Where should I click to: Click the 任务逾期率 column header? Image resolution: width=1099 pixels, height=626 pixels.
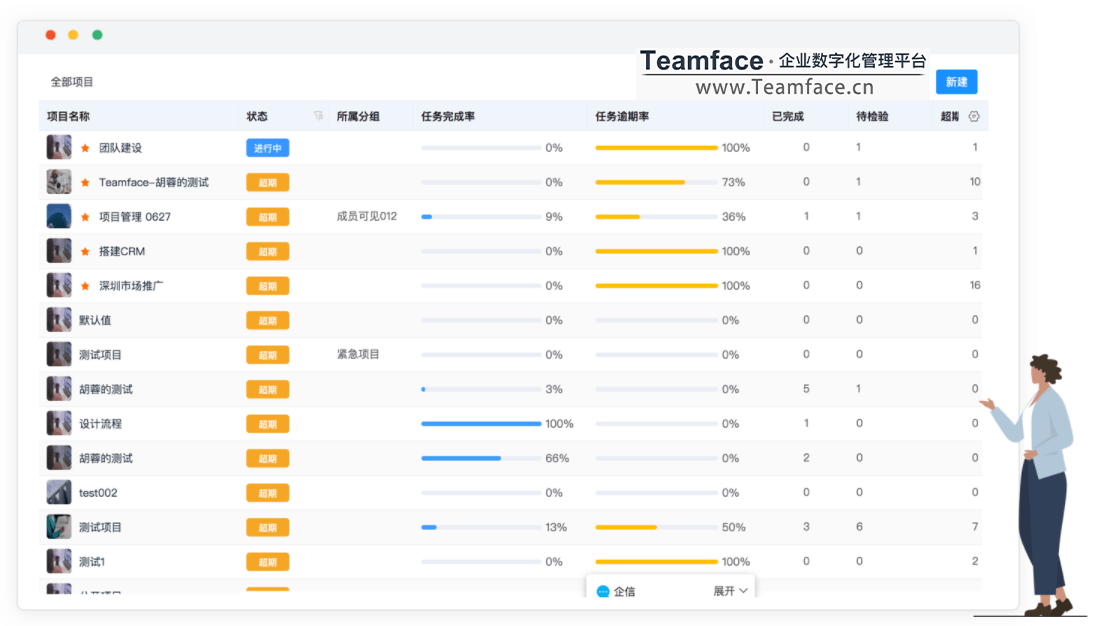[622, 116]
